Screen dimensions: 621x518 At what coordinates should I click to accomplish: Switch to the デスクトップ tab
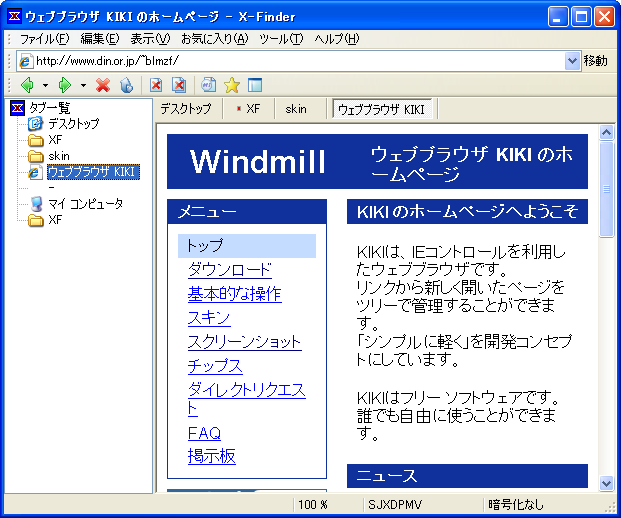click(x=186, y=109)
